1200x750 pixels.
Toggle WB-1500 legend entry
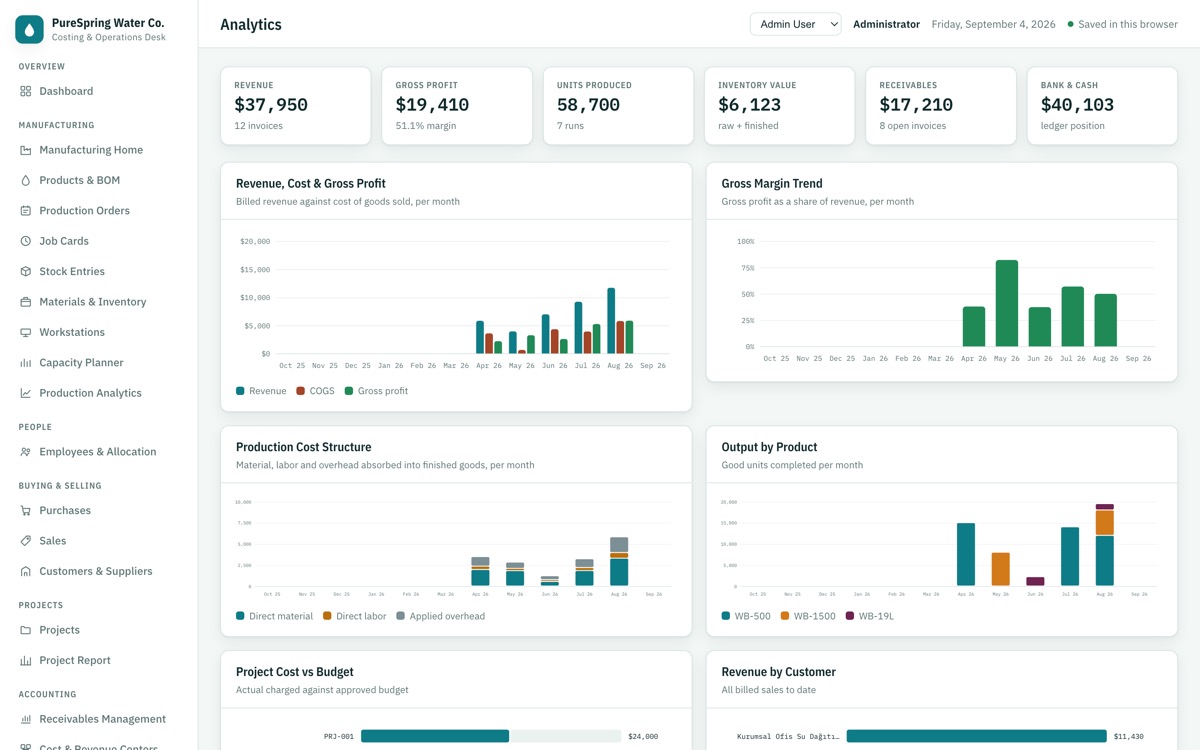click(x=808, y=616)
